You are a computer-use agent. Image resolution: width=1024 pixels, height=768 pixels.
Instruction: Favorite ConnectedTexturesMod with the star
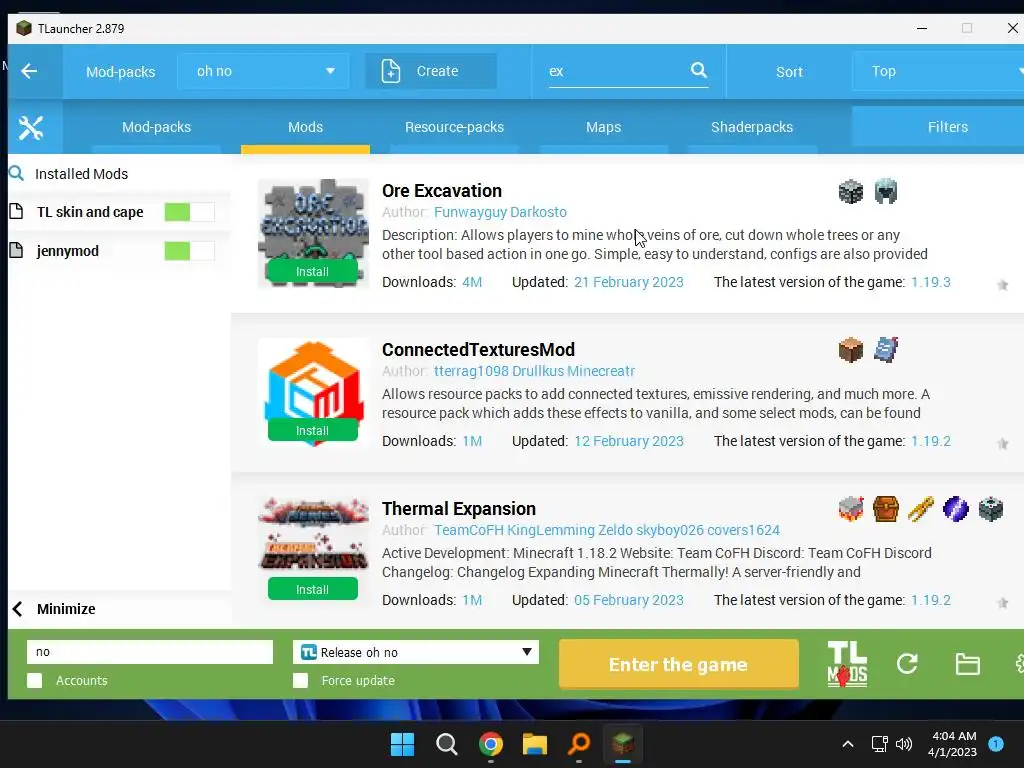1002,444
